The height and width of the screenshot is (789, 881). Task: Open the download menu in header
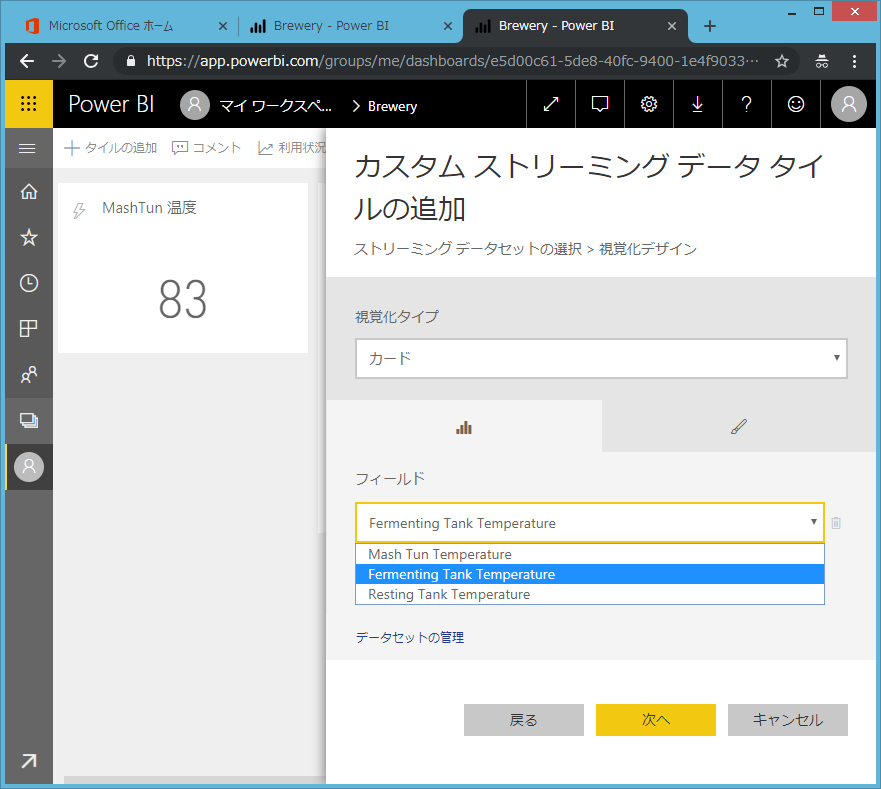[697, 104]
